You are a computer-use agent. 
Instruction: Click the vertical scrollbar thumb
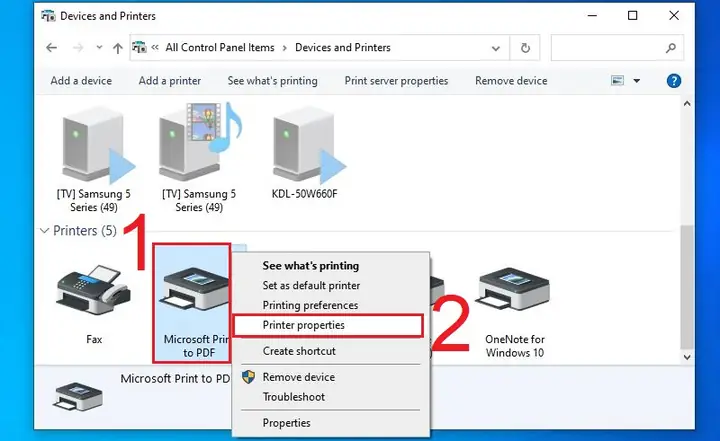coord(687,287)
